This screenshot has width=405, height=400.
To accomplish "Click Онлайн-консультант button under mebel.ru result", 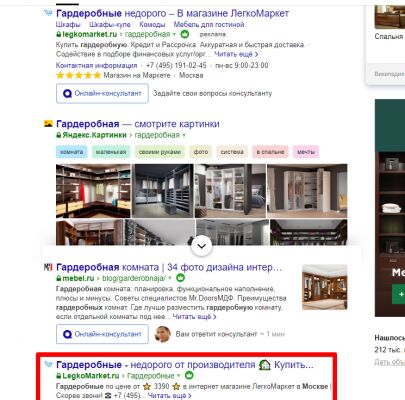I will click(102, 334).
